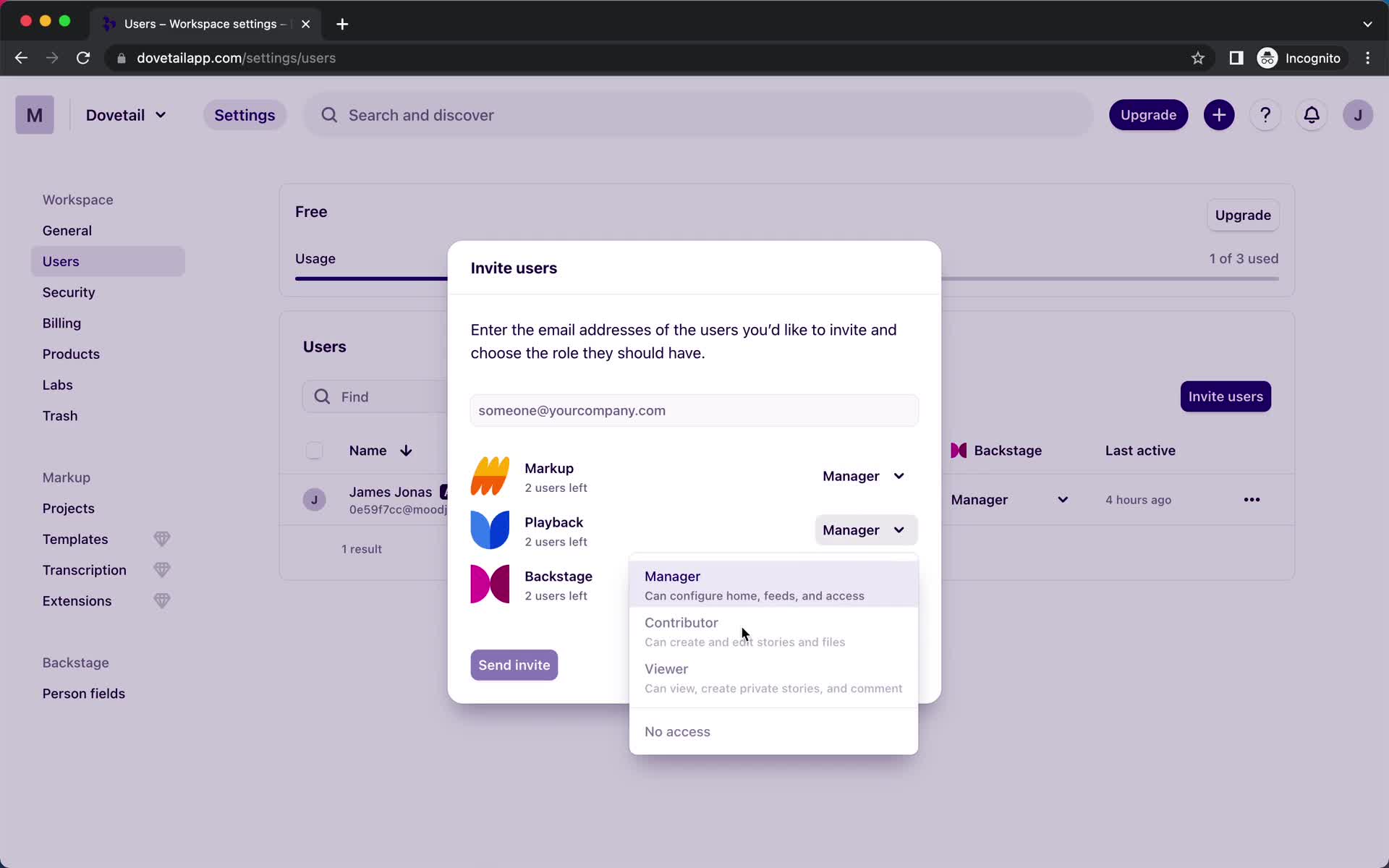
Task: Click the help question mark icon
Action: [x=1265, y=115]
